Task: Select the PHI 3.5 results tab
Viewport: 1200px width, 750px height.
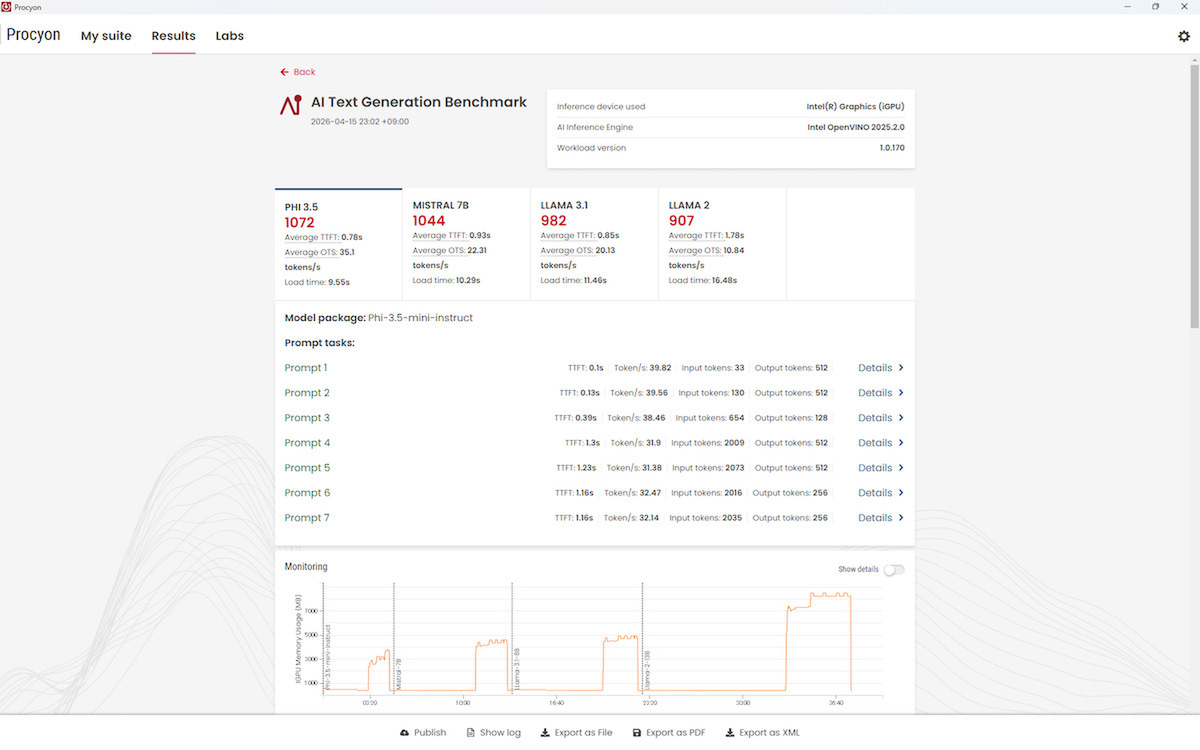Action: click(339, 244)
